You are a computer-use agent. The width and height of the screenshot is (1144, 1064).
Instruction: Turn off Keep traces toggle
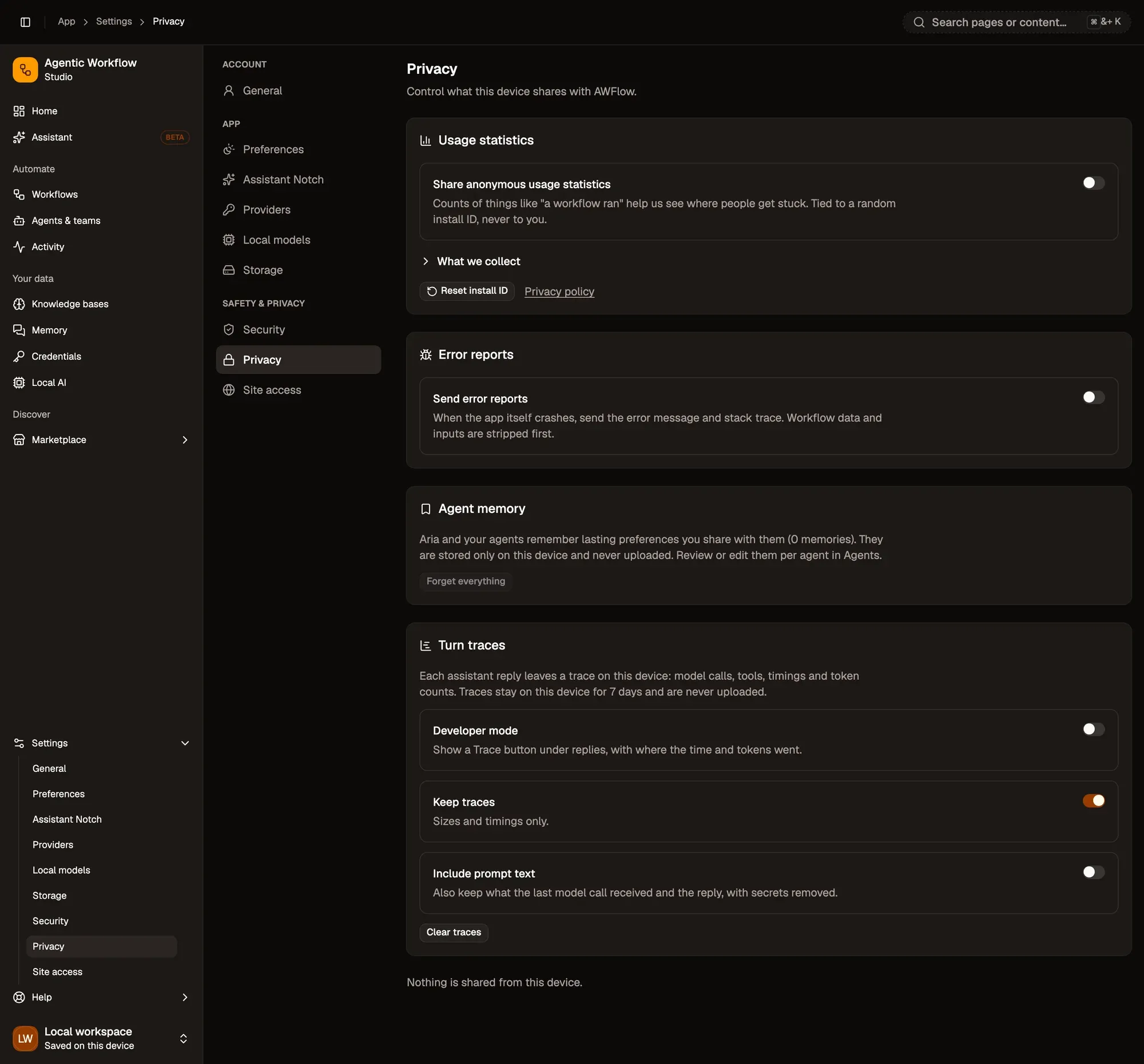[x=1093, y=800]
